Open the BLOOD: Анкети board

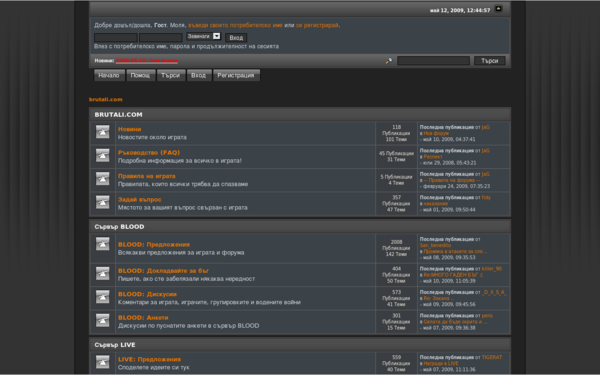coord(143,318)
